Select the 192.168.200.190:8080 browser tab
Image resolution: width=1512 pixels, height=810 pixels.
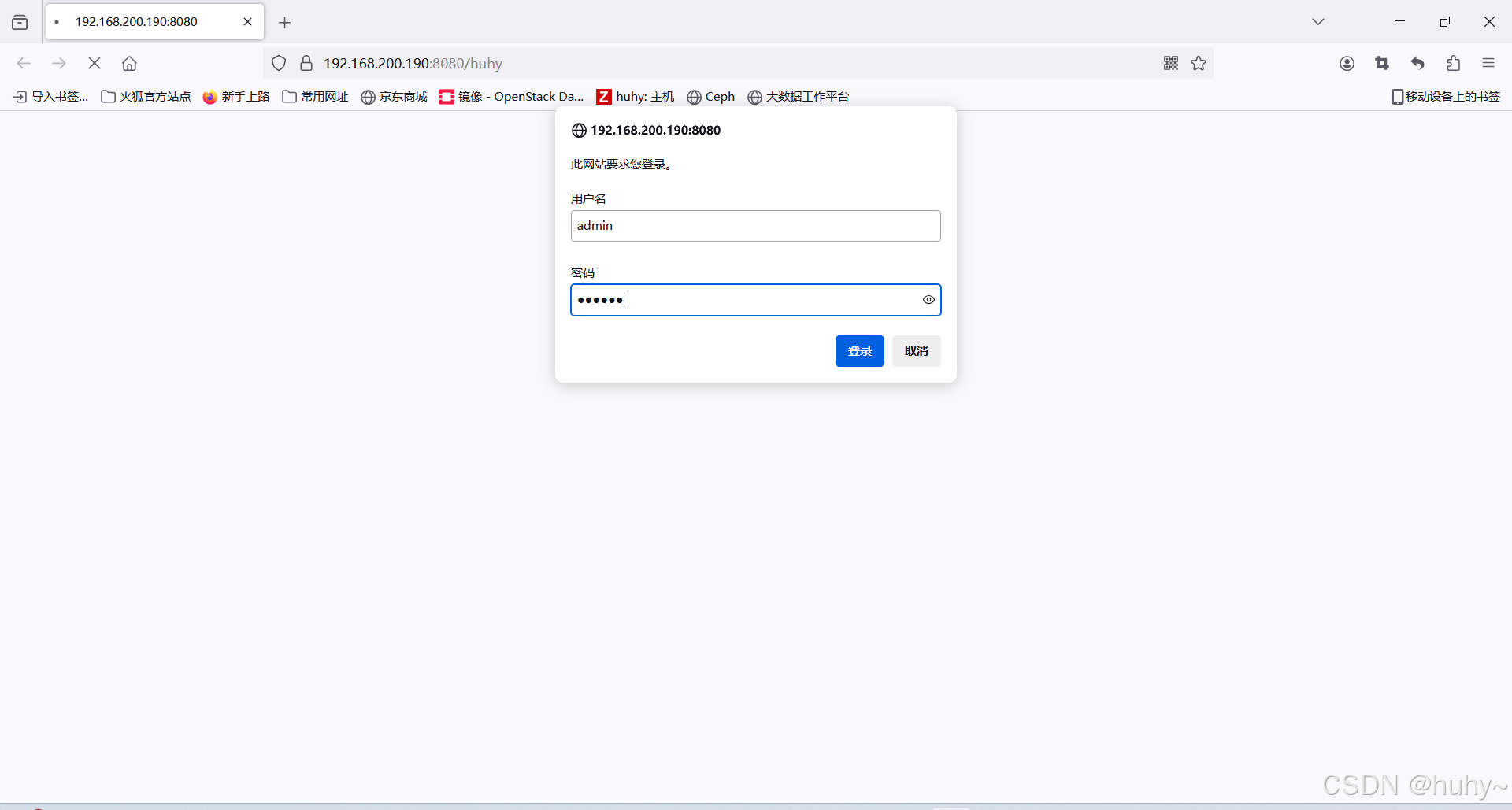[155, 22]
